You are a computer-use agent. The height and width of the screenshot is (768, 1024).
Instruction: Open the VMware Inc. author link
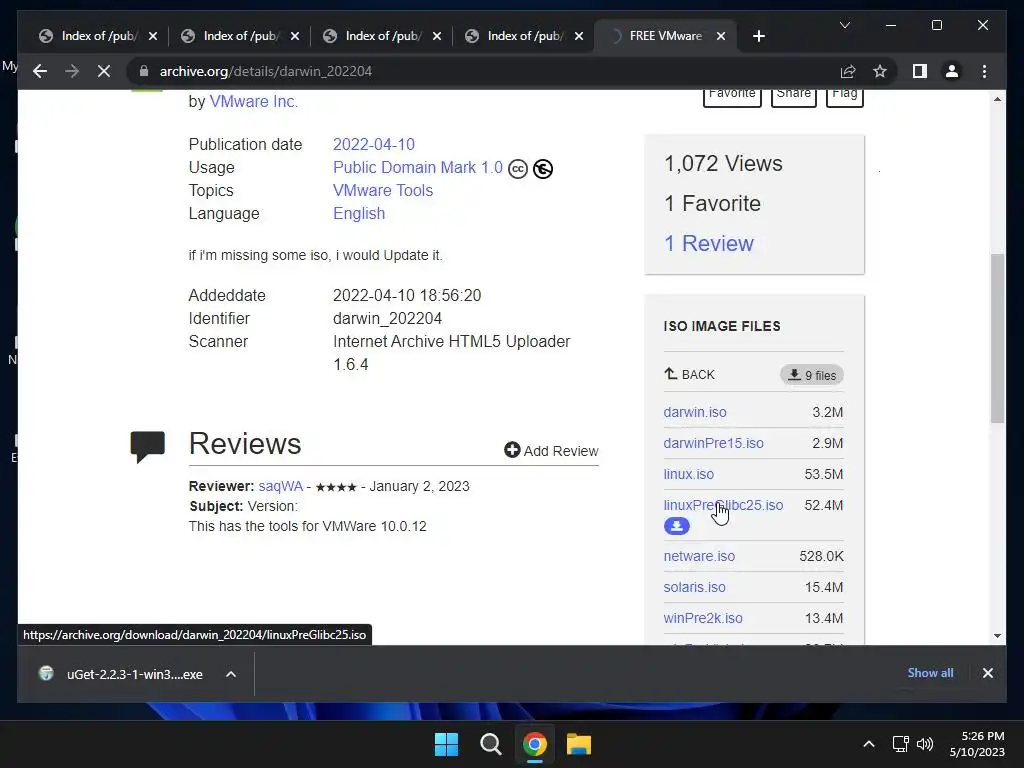tap(253, 101)
